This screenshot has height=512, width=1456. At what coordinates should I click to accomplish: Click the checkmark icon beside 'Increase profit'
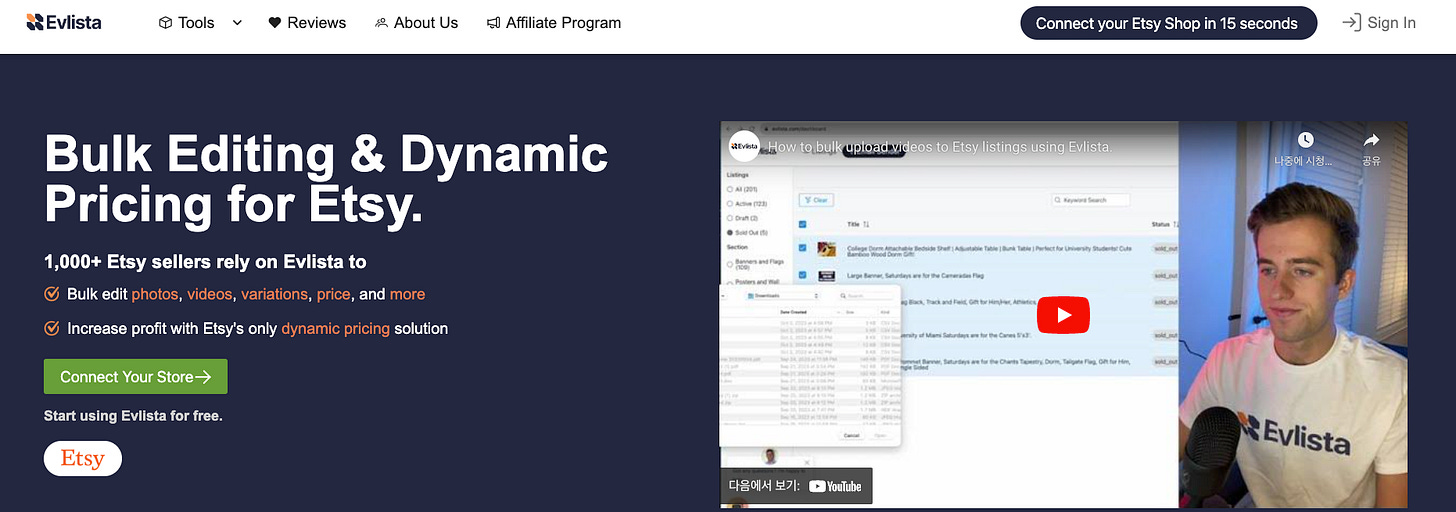tap(52, 328)
